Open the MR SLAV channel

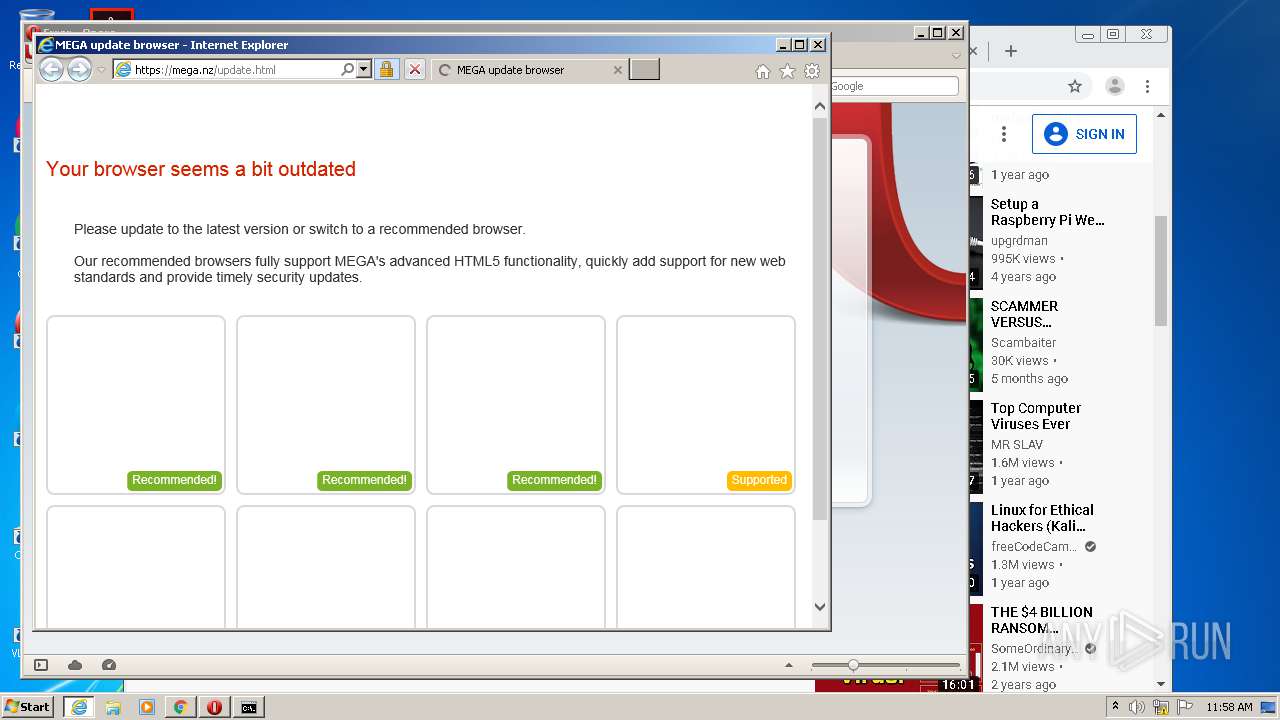point(1017,445)
